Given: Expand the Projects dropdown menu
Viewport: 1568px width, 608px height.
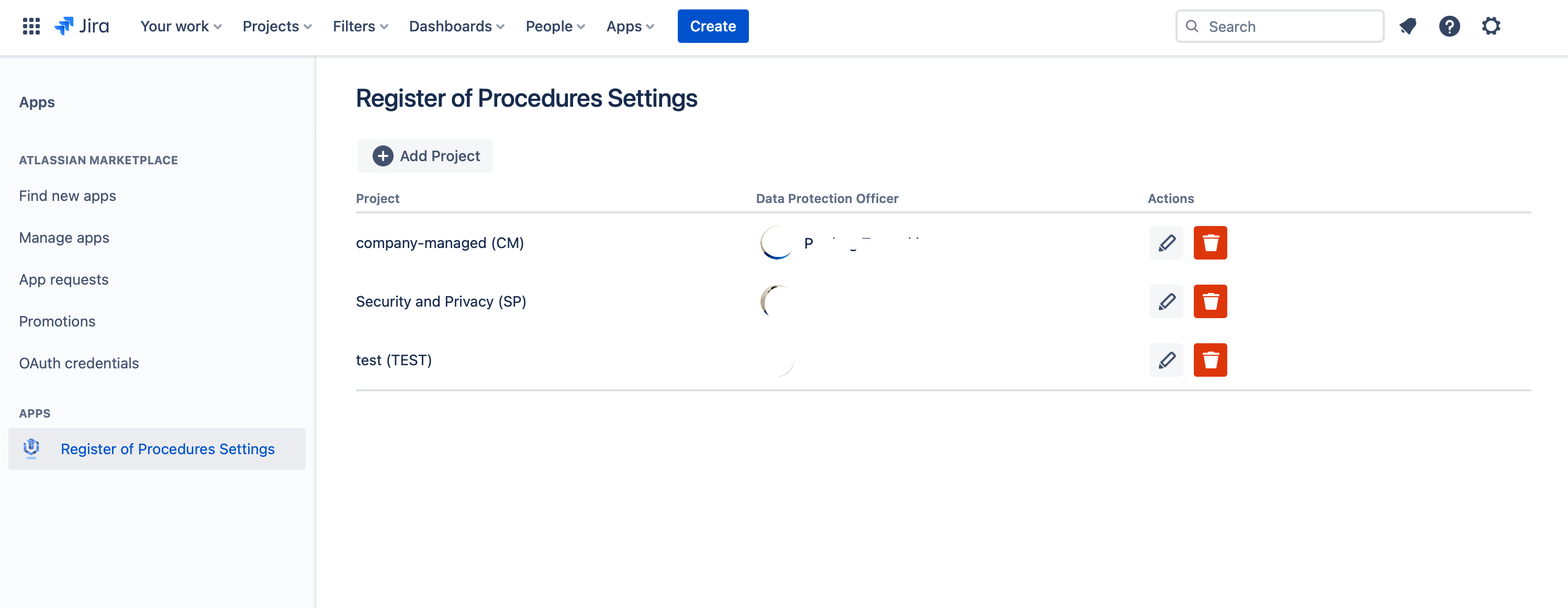Looking at the screenshot, I should [277, 26].
